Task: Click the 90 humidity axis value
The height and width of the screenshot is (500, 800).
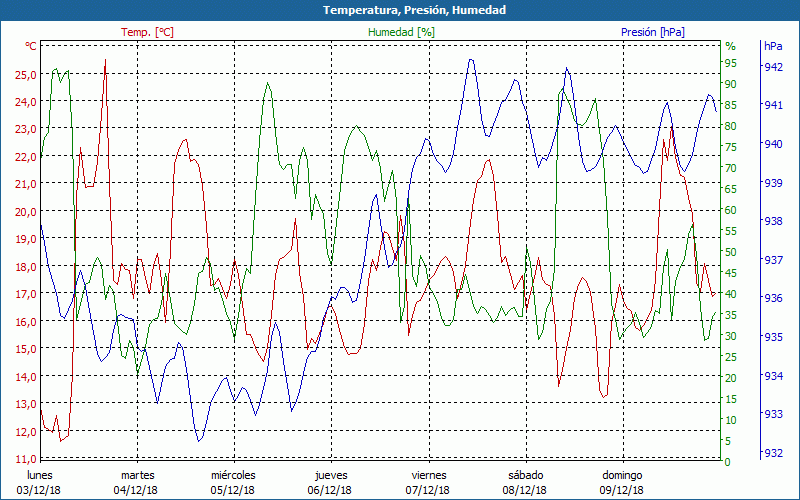Action: 731,84
